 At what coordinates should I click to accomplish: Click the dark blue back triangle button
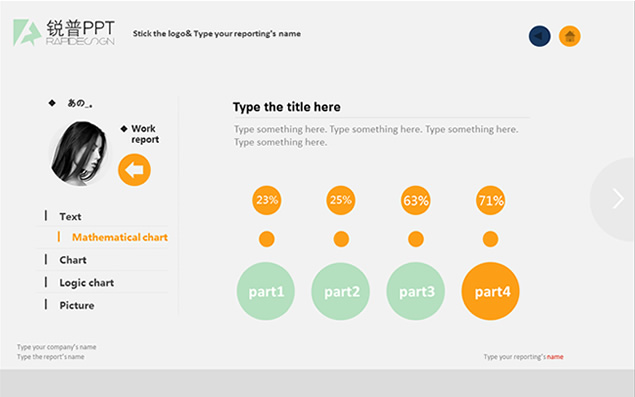(x=539, y=36)
